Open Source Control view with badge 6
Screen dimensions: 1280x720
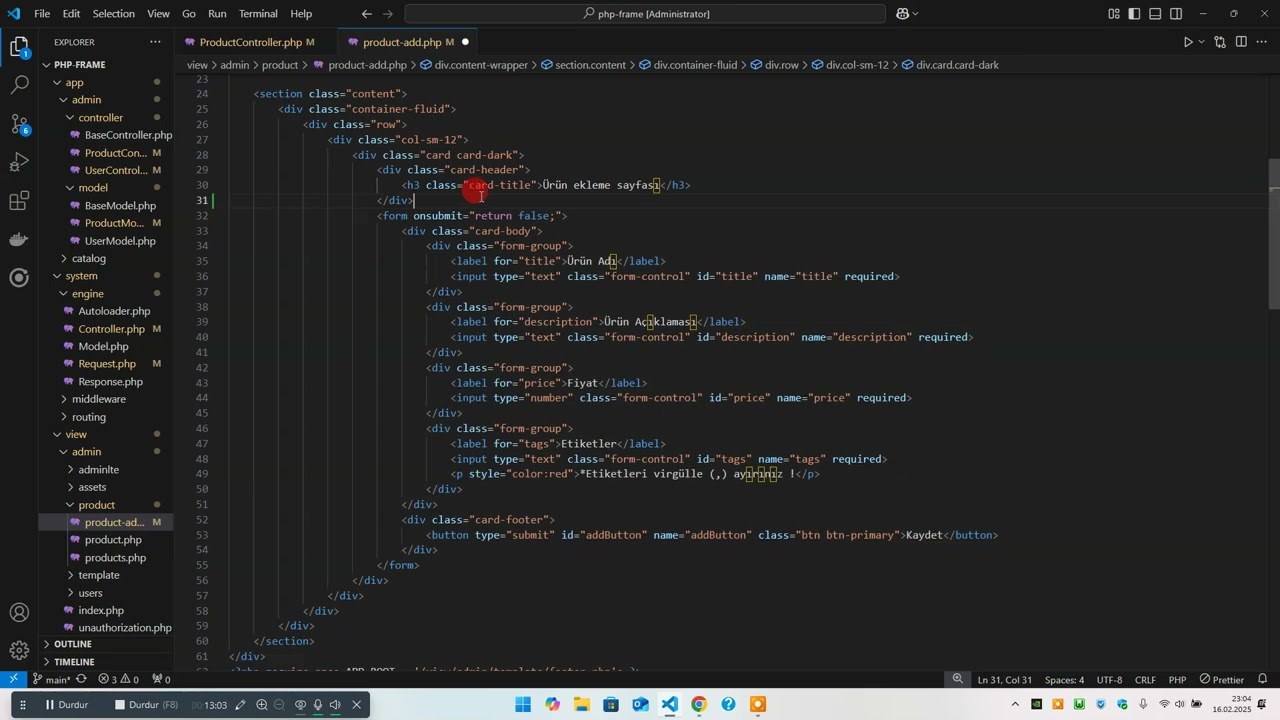coord(19,124)
